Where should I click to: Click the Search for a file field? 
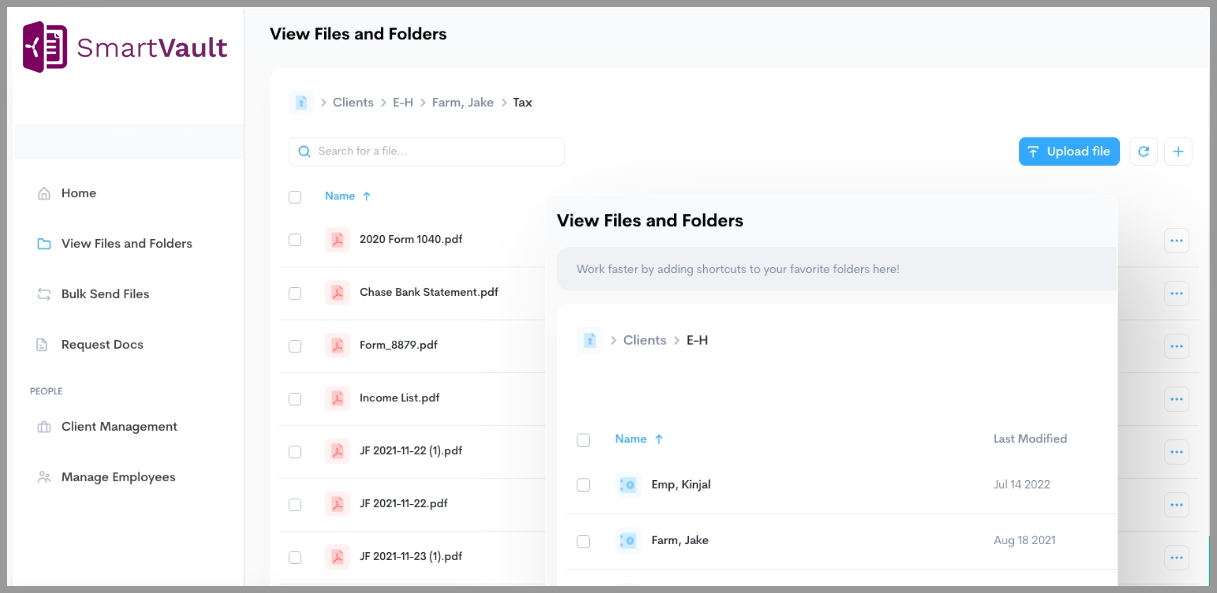point(427,152)
